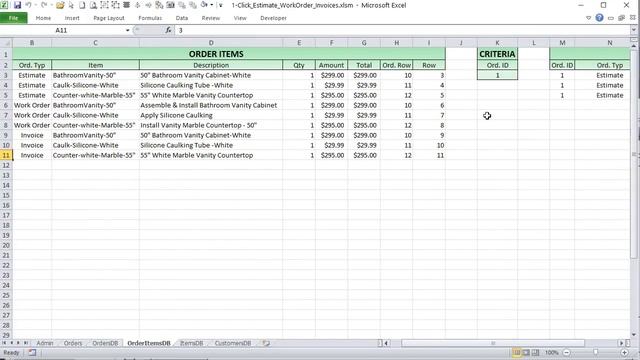Open the Name Box dropdown arrow
640x360 pixels.
pyautogui.click(x=127, y=30)
